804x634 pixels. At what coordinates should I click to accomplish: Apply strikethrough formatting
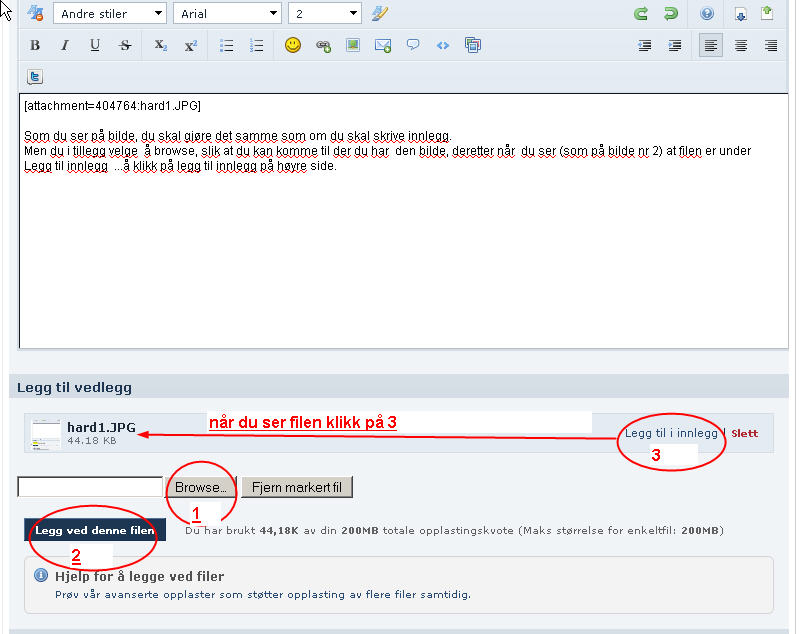point(125,45)
